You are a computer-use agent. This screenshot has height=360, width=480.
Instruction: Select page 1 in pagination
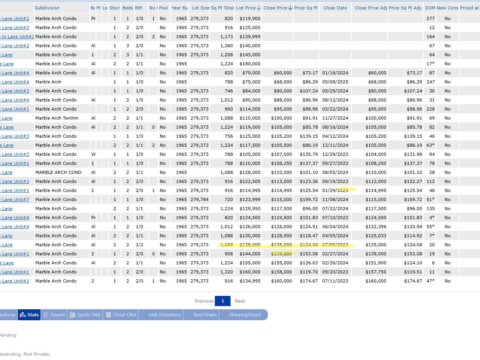(223, 301)
